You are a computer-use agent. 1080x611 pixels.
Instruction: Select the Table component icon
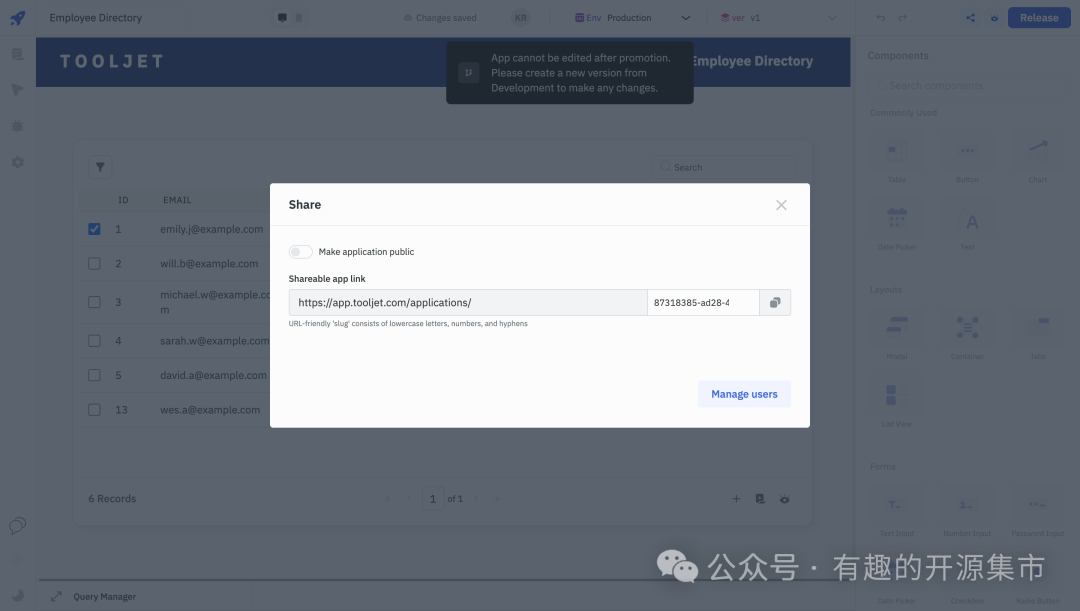[897, 152]
